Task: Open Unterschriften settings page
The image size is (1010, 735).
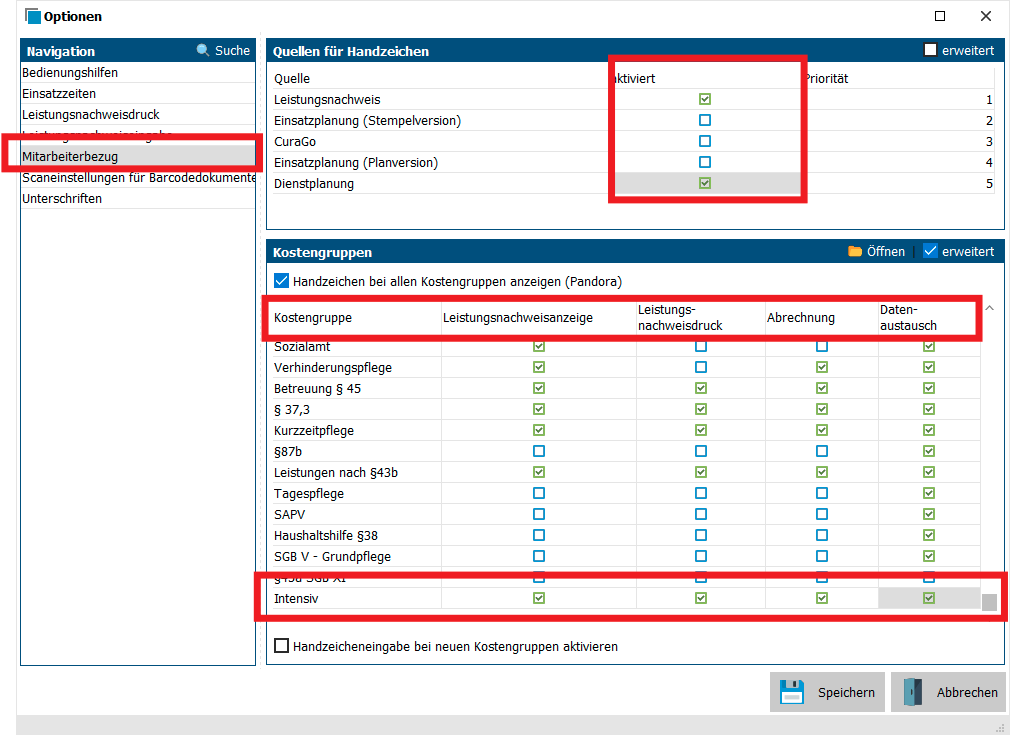Action: click(62, 199)
